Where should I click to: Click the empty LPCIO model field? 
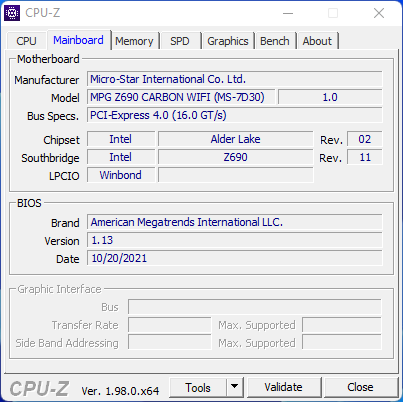pos(236,175)
